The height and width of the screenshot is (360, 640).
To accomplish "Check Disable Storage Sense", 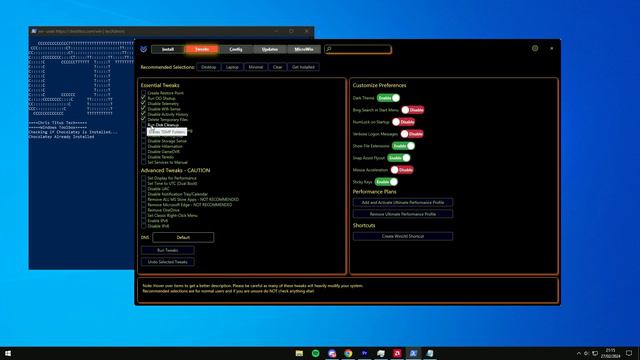I will 143,141.
